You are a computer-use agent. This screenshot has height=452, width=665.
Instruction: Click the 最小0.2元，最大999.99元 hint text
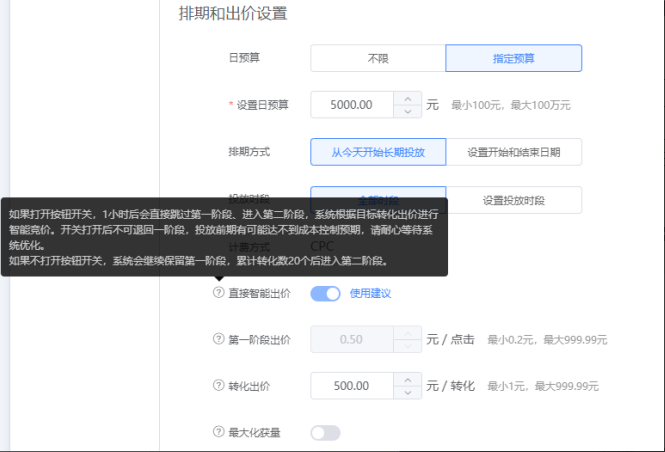[547, 340]
